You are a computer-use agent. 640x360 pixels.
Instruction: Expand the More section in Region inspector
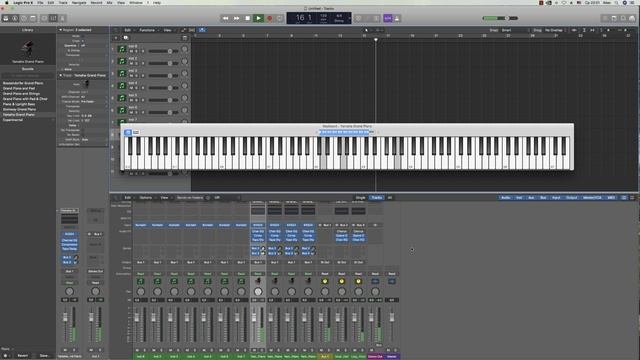pos(62,69)
